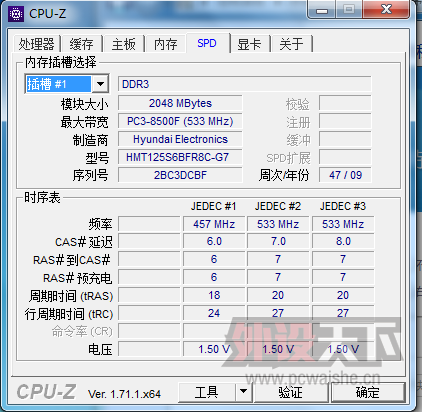Switch to the 关于 tab

pos(292,44)
